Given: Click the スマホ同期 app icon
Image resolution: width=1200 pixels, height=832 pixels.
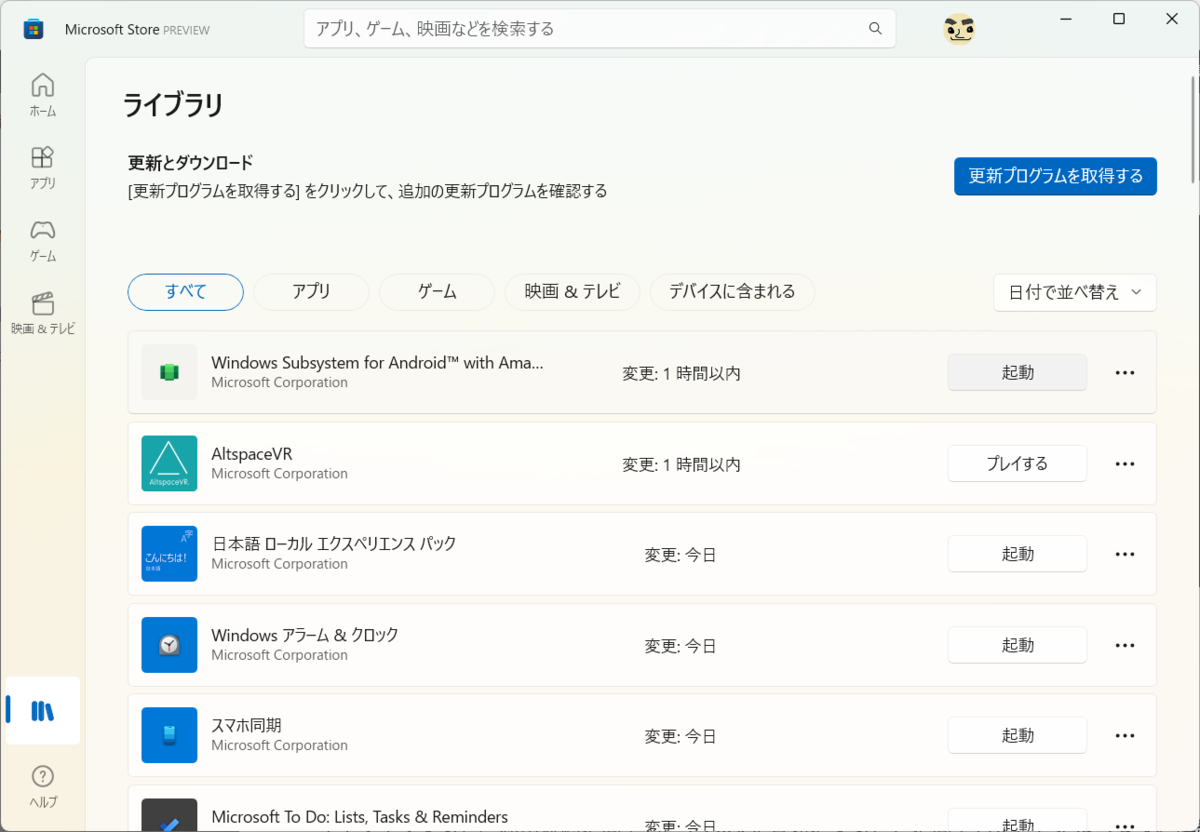Looking at the screenshot, I should (x=169, y=735).
